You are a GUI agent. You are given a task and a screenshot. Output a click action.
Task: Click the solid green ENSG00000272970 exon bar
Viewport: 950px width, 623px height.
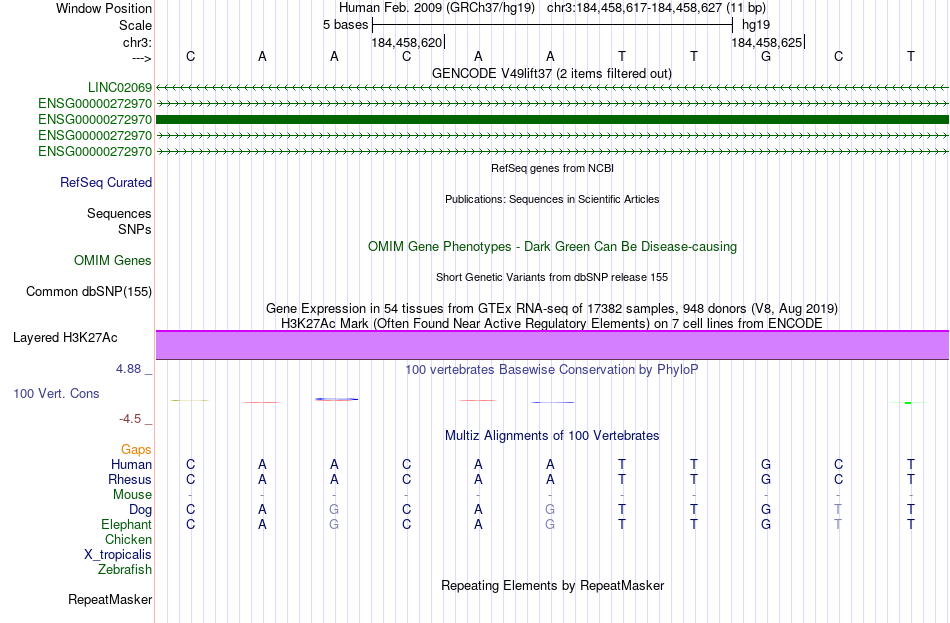[552, 120]
